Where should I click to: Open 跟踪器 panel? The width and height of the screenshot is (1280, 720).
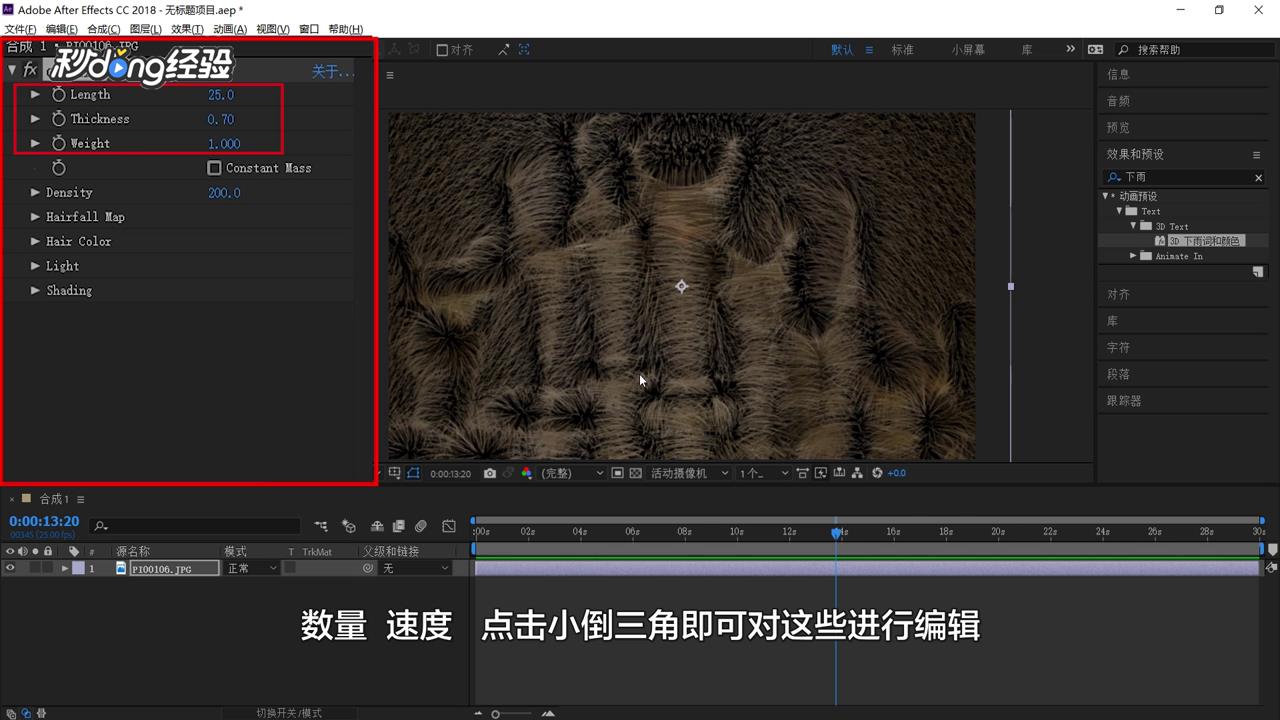[1124, 400]
